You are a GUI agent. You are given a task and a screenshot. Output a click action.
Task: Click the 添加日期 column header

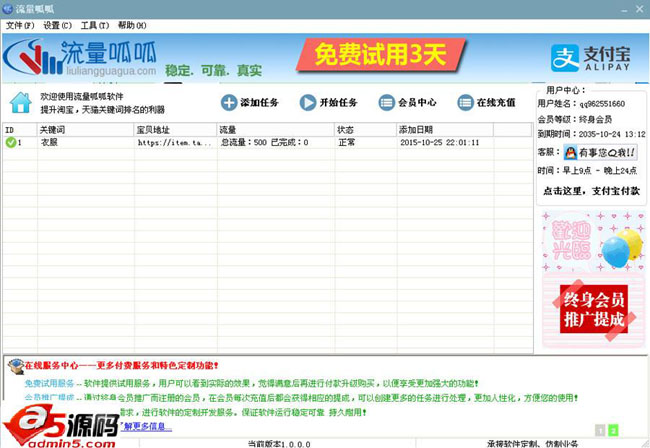tap(445, 130)
